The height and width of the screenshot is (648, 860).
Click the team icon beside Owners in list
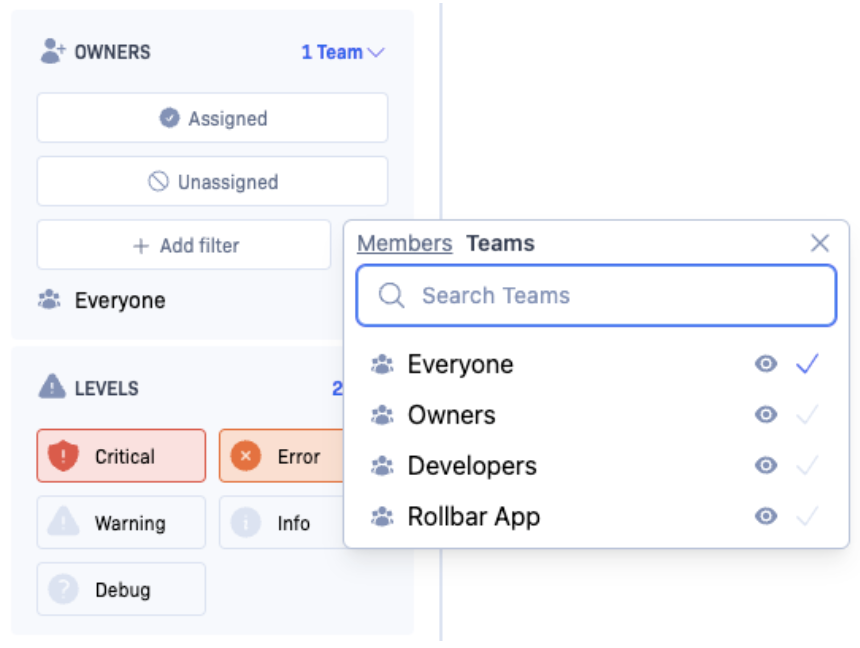382,415
